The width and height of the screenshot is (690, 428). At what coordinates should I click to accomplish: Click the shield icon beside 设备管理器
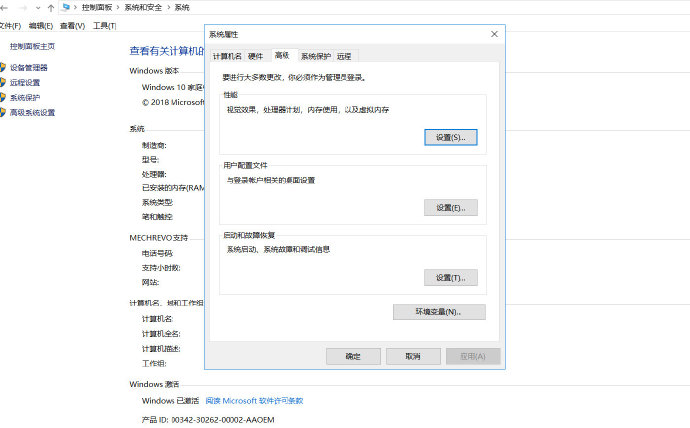point(3,68)
